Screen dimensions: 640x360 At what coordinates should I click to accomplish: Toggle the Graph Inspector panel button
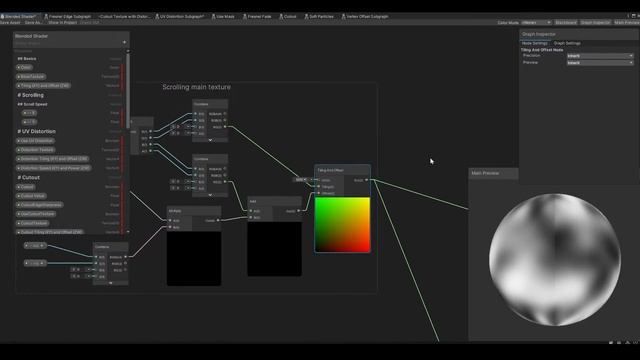595,22
